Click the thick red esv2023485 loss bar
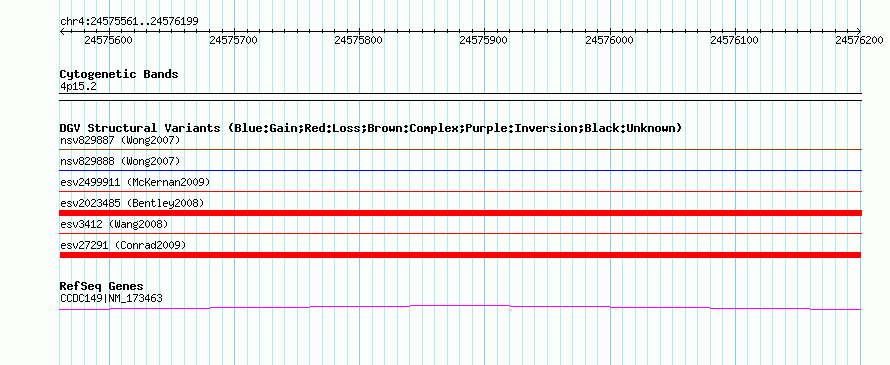890x365 pixels. (x=460, y=213)
